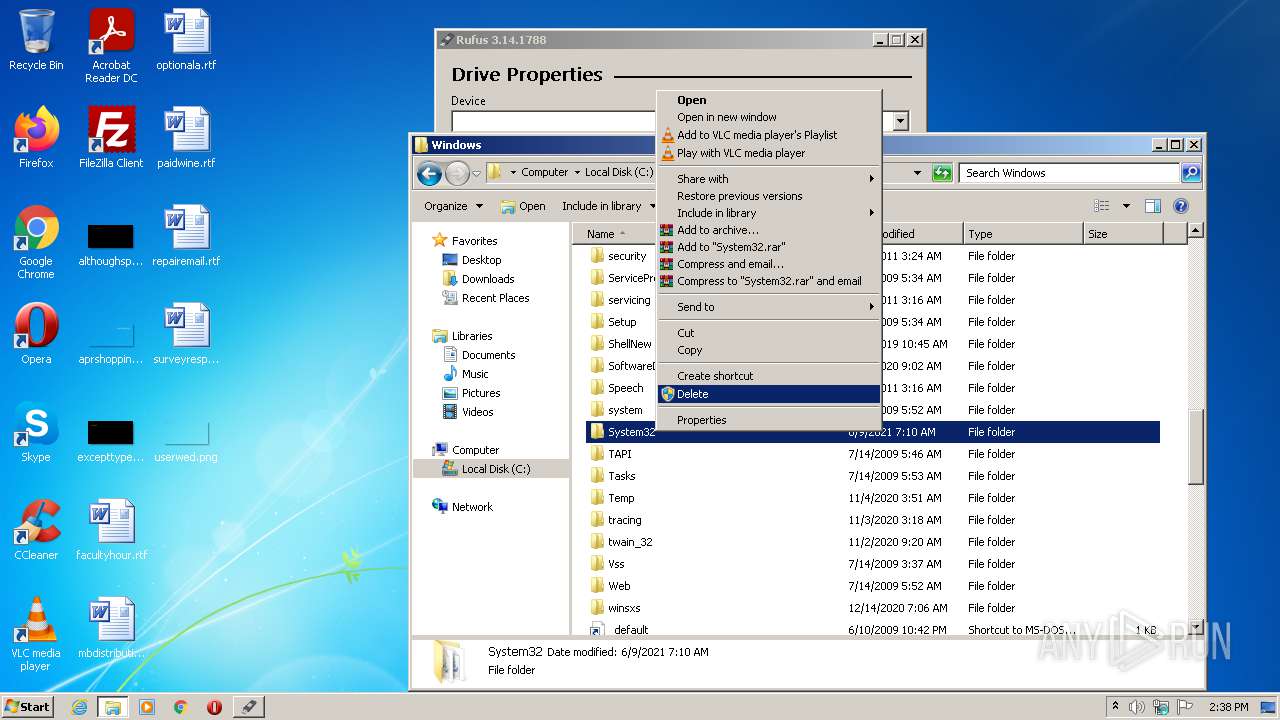Click Explorer back navigation arrow
This screenshot has height=720, width=1280.
point(429,173)
